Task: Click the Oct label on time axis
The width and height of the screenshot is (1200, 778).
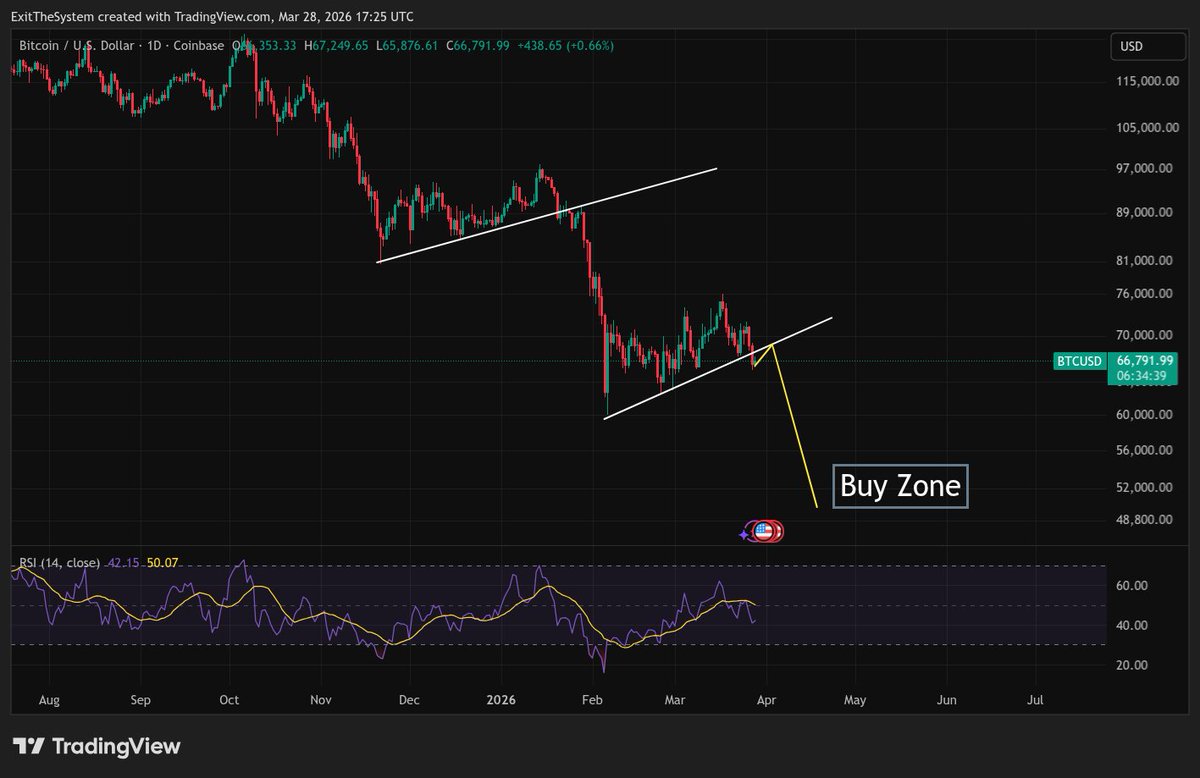Action: (x=229, y=701)
